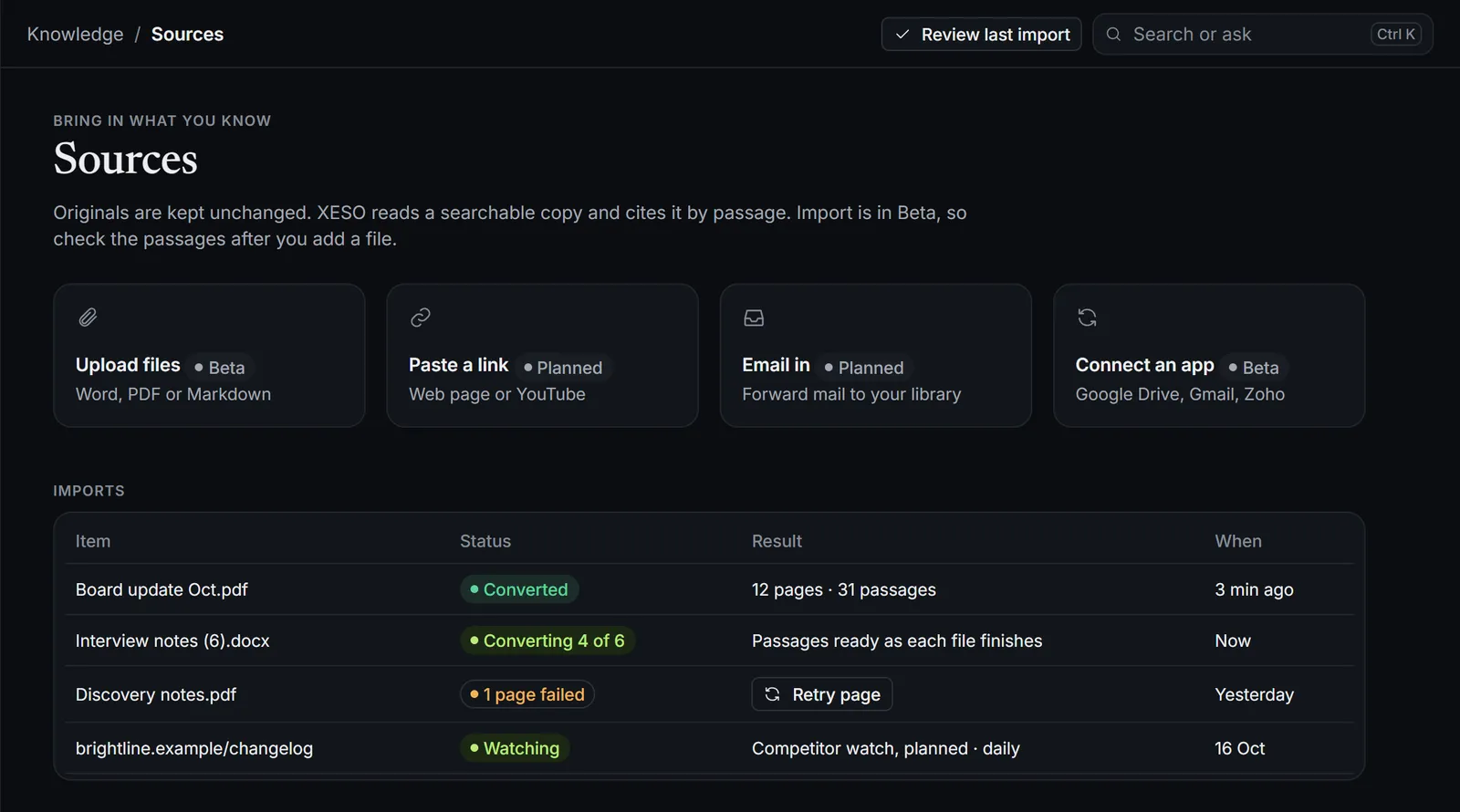Click the Status column header
1460x812 pixels.
[485, 541]
